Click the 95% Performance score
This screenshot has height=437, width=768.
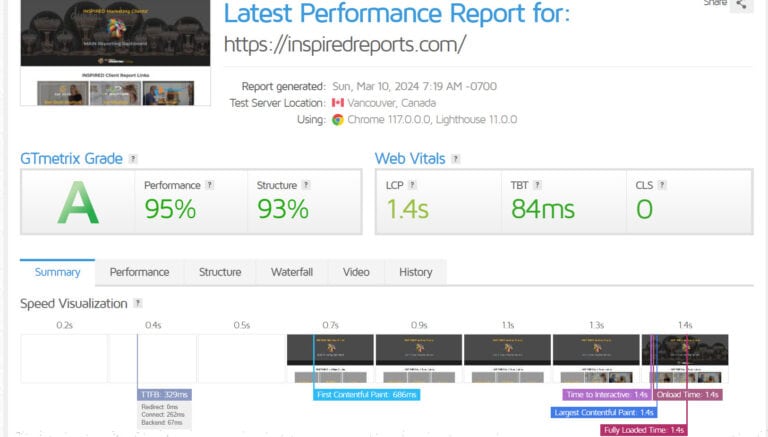[x=170, y=209]
